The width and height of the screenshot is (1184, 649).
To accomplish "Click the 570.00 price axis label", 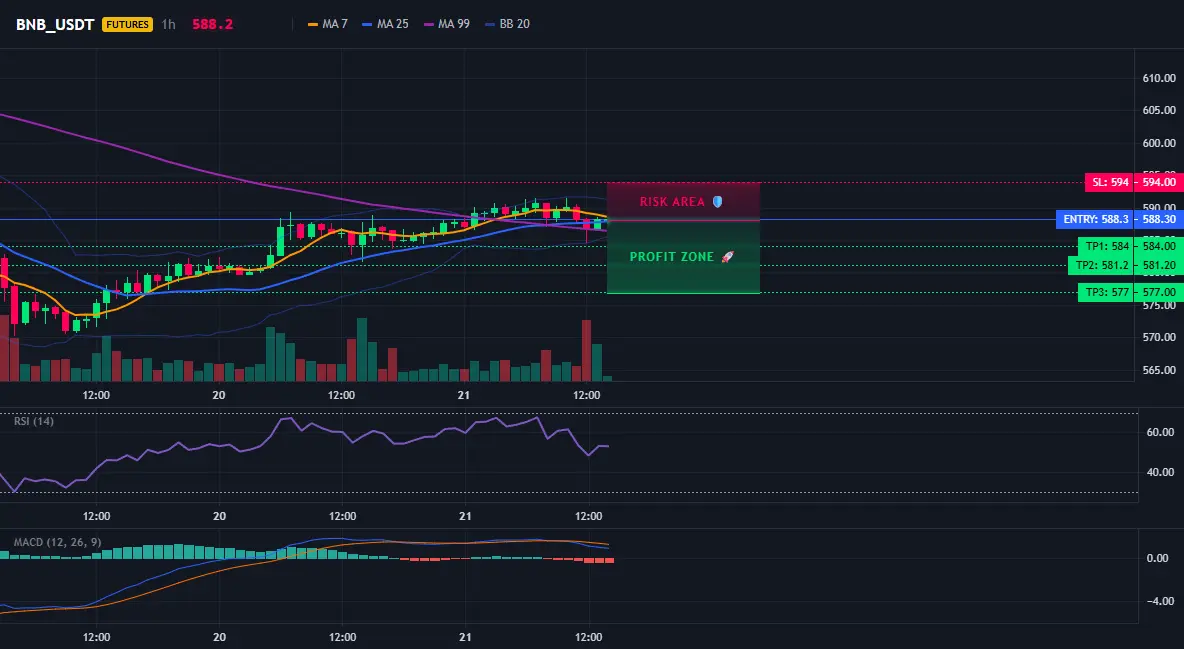I will click(x=1159, y=338).
